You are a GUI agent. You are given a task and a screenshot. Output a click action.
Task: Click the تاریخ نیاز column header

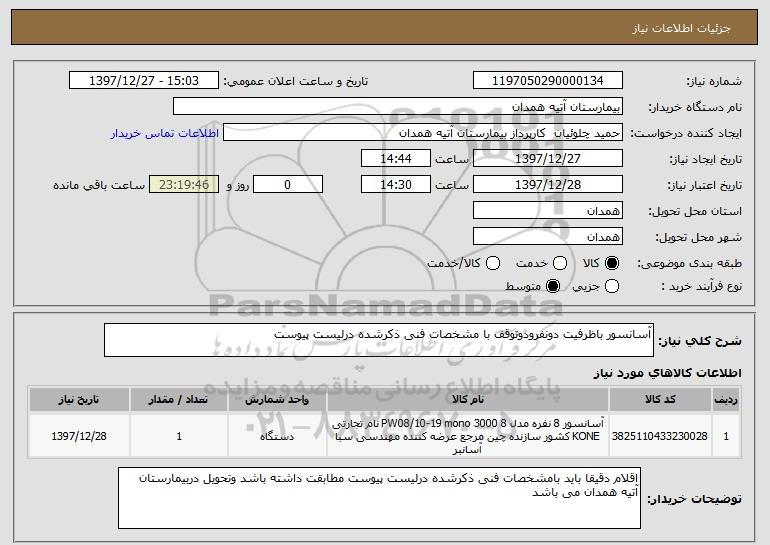[79, 400]
